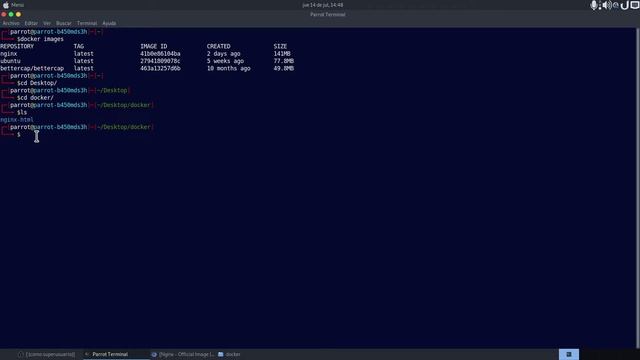Viewport: 640px width, 360px height.
Task: Open the Apple logo Menu launcher
Action: 13,5
